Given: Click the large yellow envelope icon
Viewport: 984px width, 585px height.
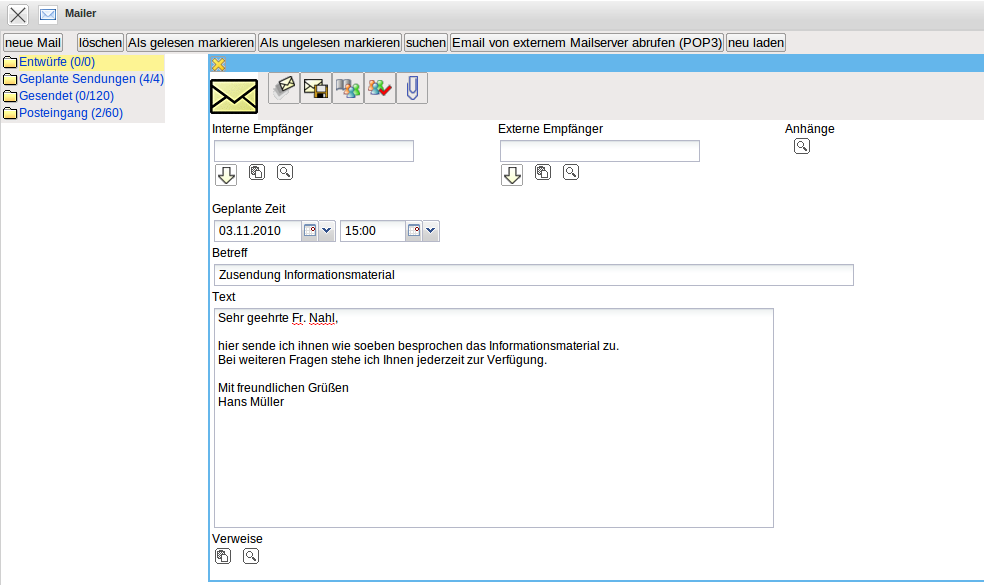Looking at the screenshot, I should click(234, 97).
